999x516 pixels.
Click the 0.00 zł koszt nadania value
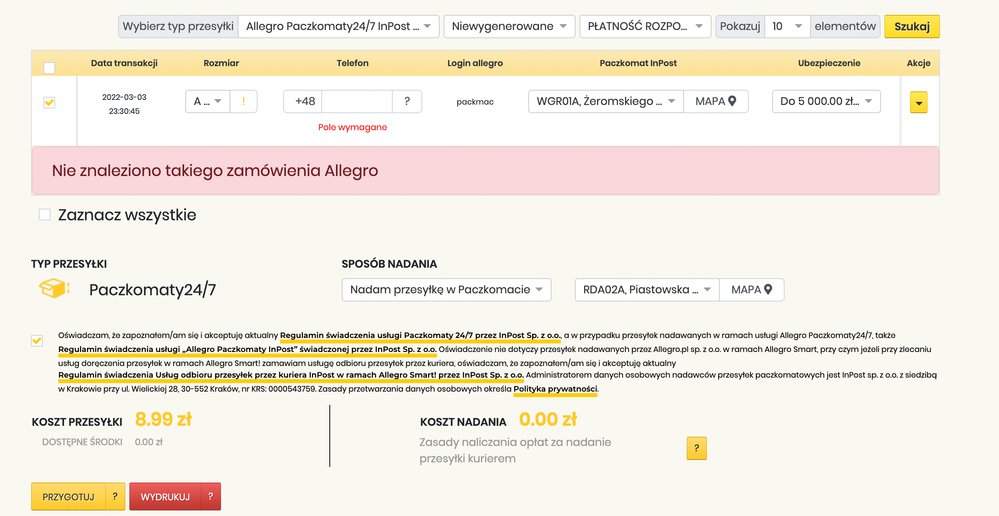click(548, 419)
